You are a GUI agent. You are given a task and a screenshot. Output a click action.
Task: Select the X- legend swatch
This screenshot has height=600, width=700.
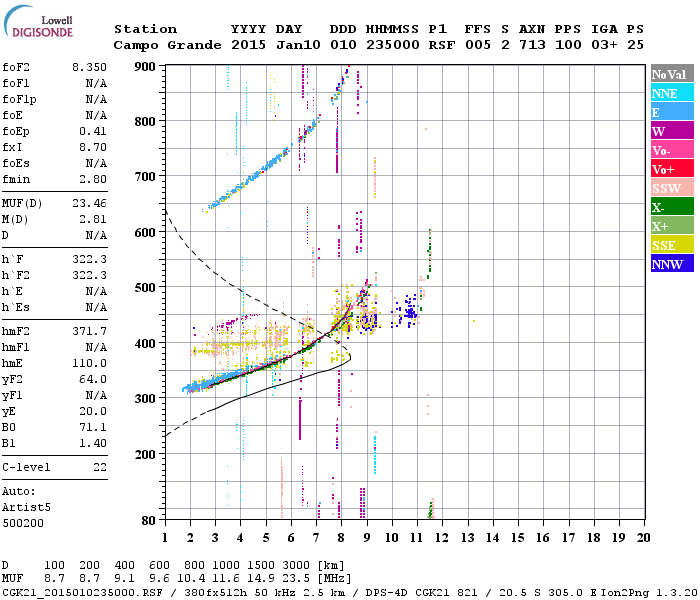click(672, 207)
